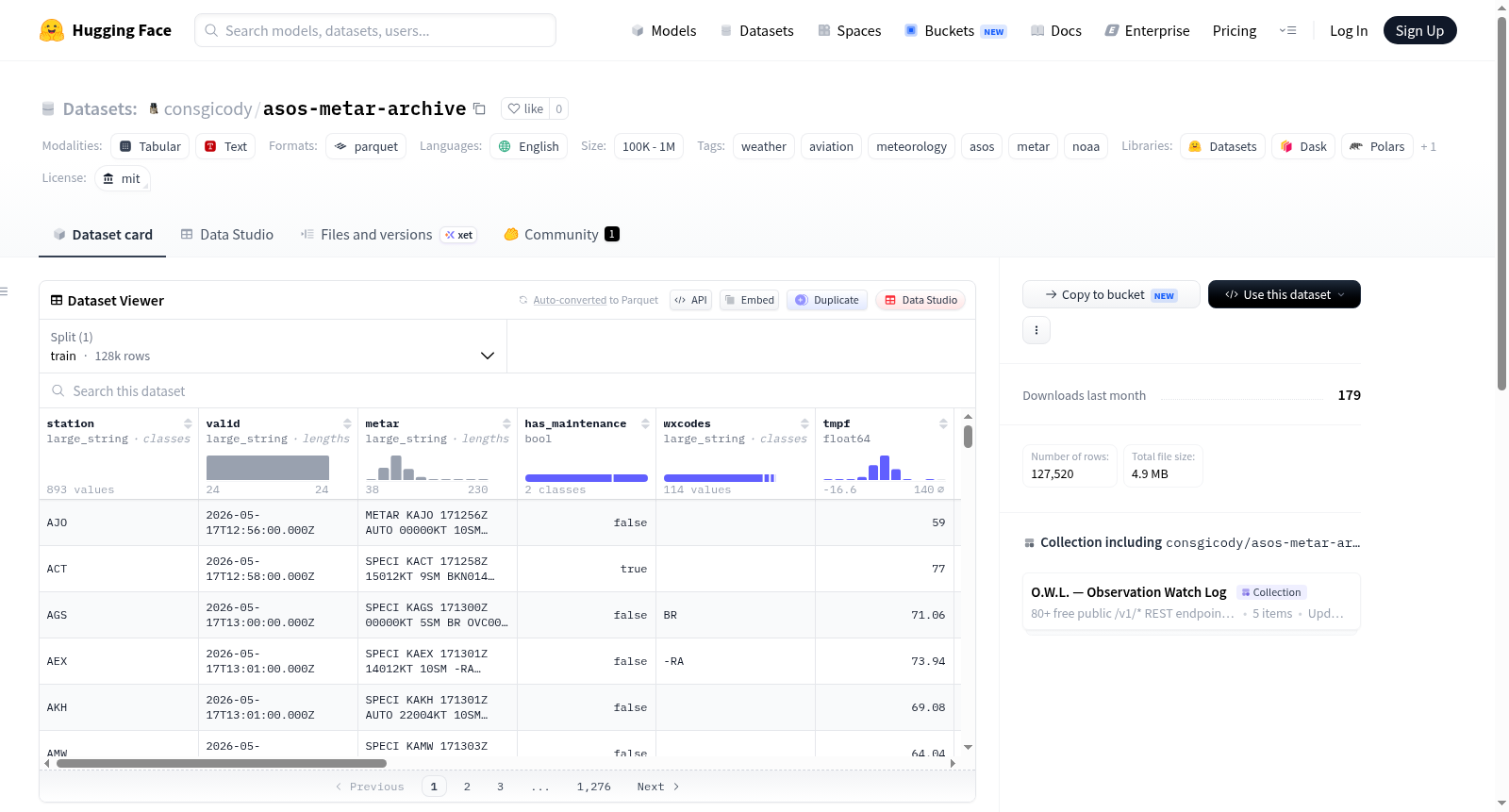Select the SPECI KACT metar cell
This screenshot has height=812, width=1509.
tap(438, 569)
